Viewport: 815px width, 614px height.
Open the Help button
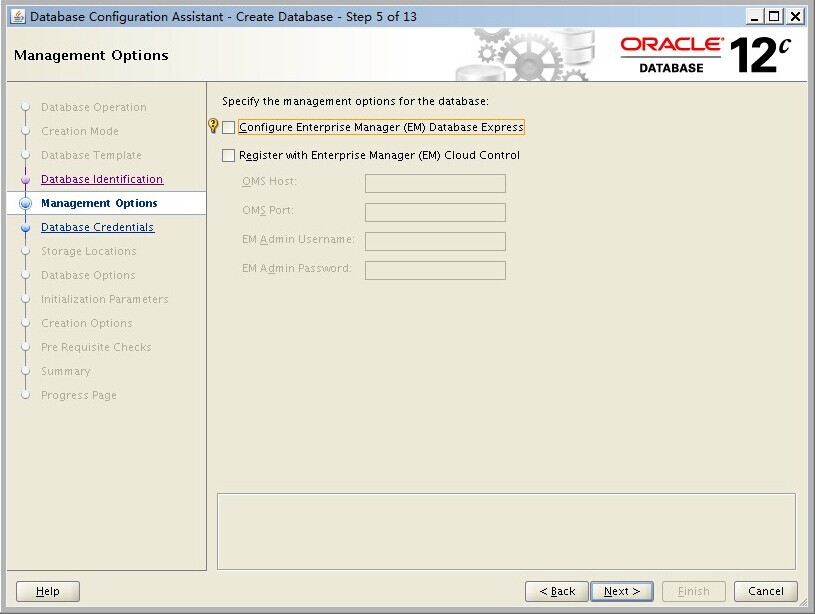(x=48, y=591)
